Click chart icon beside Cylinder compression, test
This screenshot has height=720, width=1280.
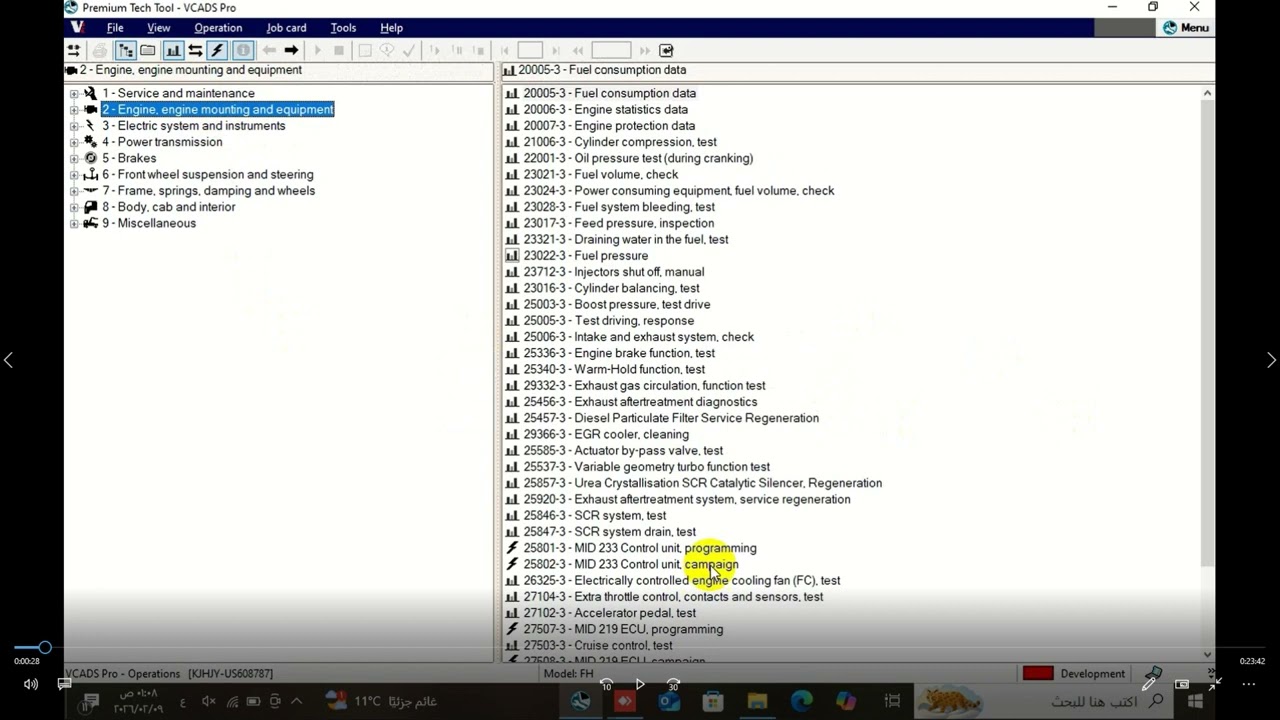pos(512,142)
